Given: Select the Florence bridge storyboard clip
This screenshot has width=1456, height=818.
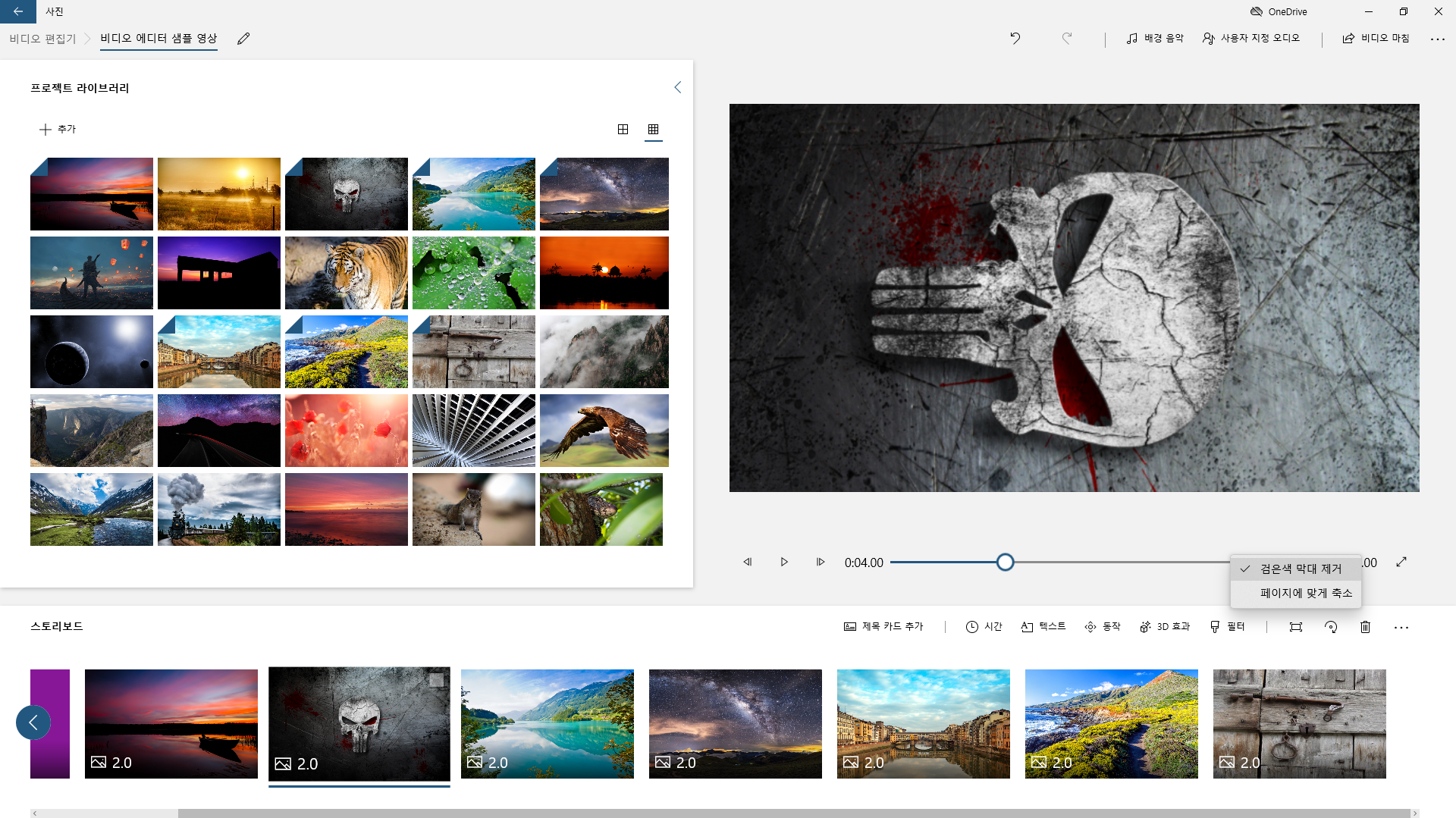Looking at the screenshot, I should (x=924, y=723).
